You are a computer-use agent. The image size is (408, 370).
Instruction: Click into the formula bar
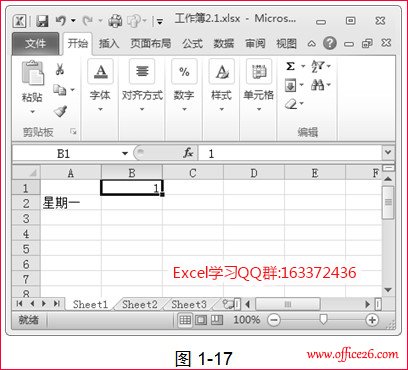[x=290, y=154]
